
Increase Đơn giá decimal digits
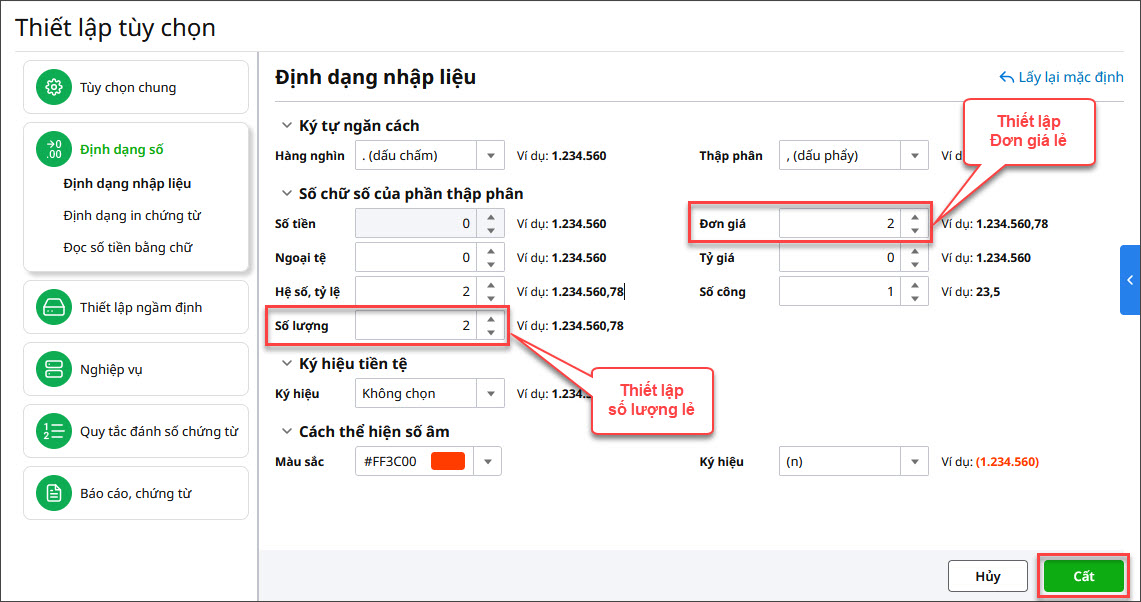pyautogui.click(x=915, y=217)
